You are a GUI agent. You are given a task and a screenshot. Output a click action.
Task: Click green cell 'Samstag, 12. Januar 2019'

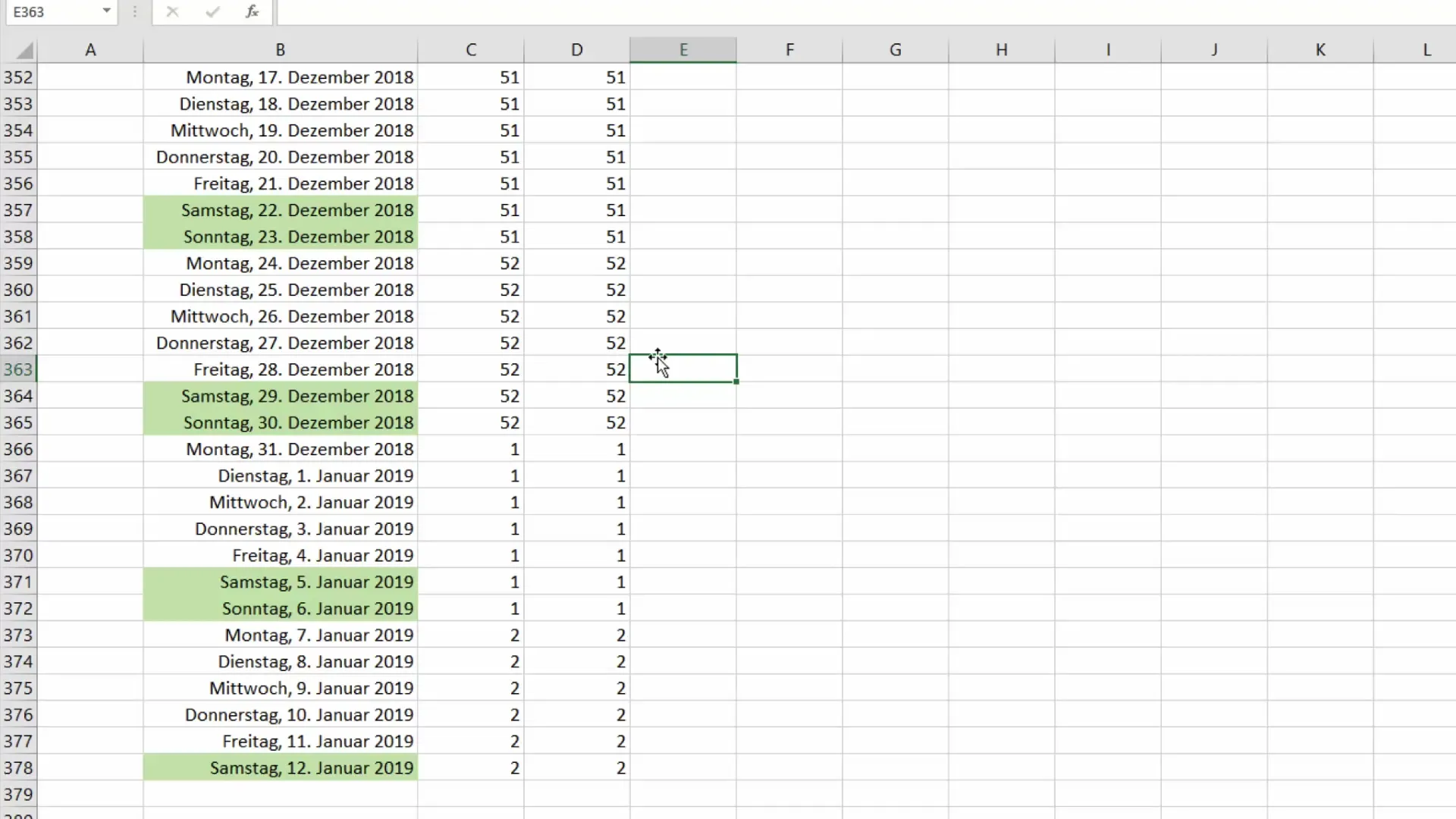pyautogui.click(x=281, y=767)
